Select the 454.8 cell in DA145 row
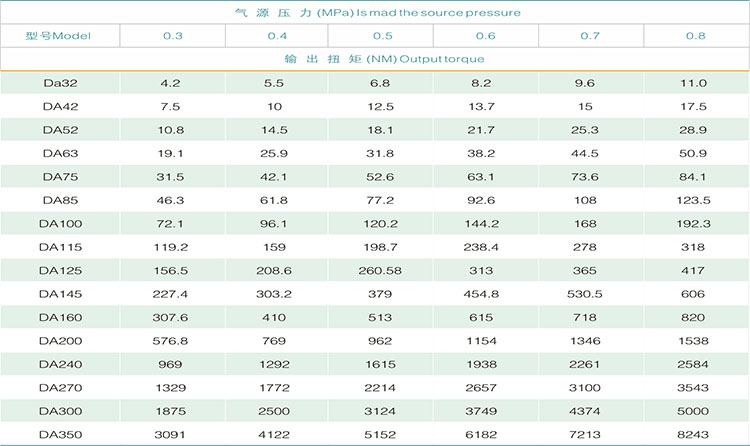 point(485,294)
